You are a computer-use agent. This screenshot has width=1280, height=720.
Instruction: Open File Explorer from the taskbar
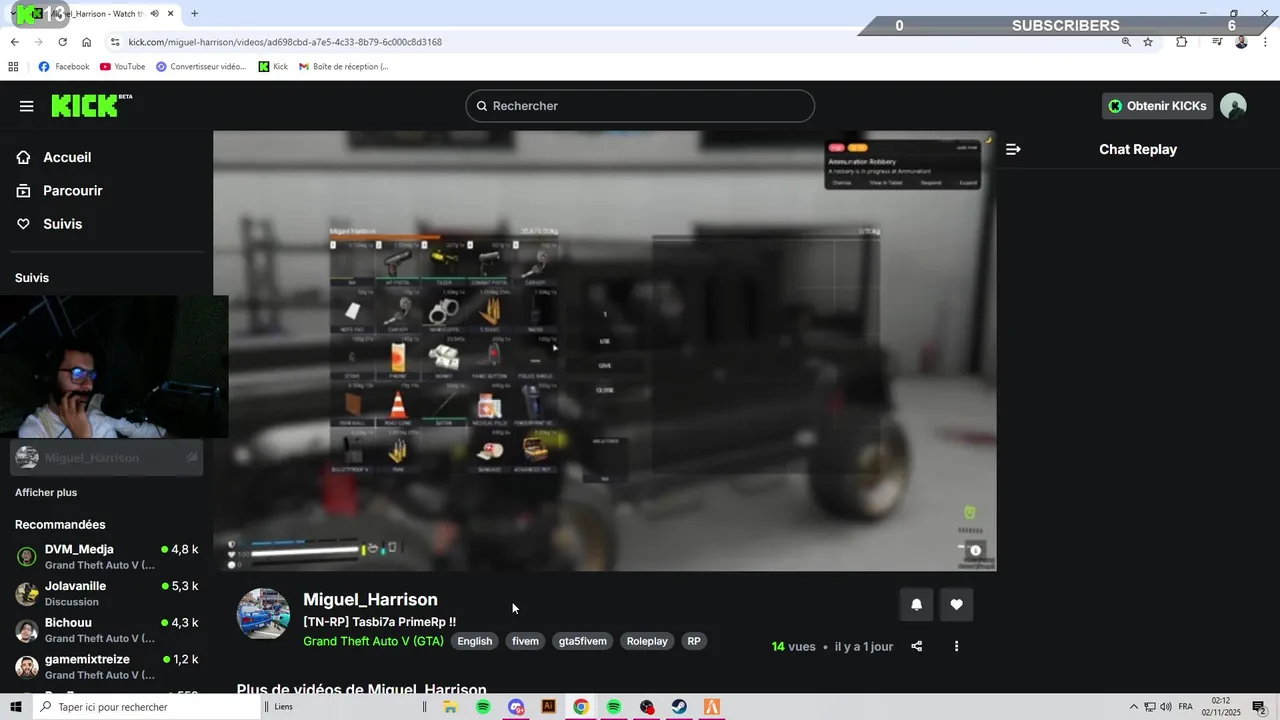(x=450, y=707)
